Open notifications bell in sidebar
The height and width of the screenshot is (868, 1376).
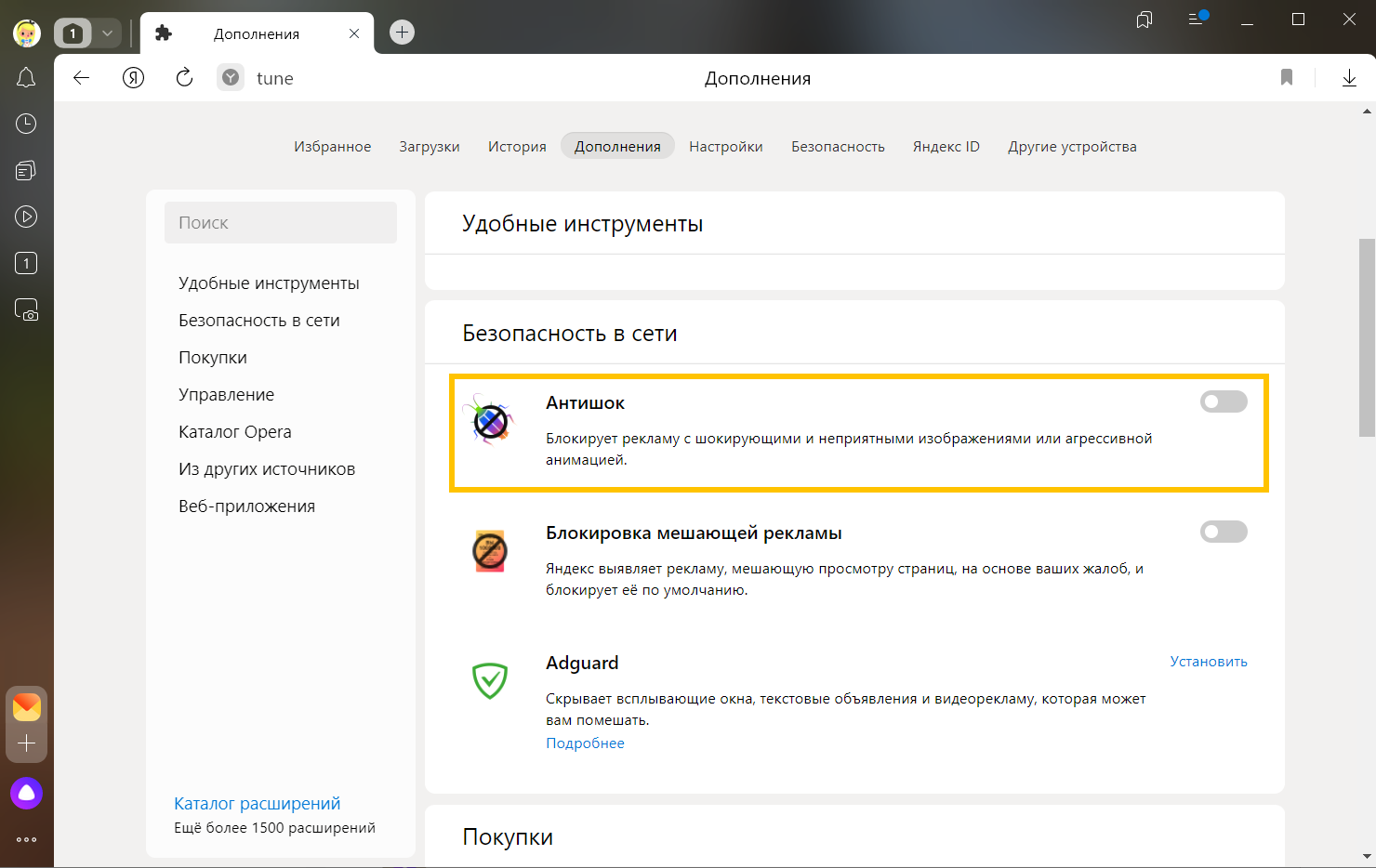pyautogui.click(x=26, y=78)
